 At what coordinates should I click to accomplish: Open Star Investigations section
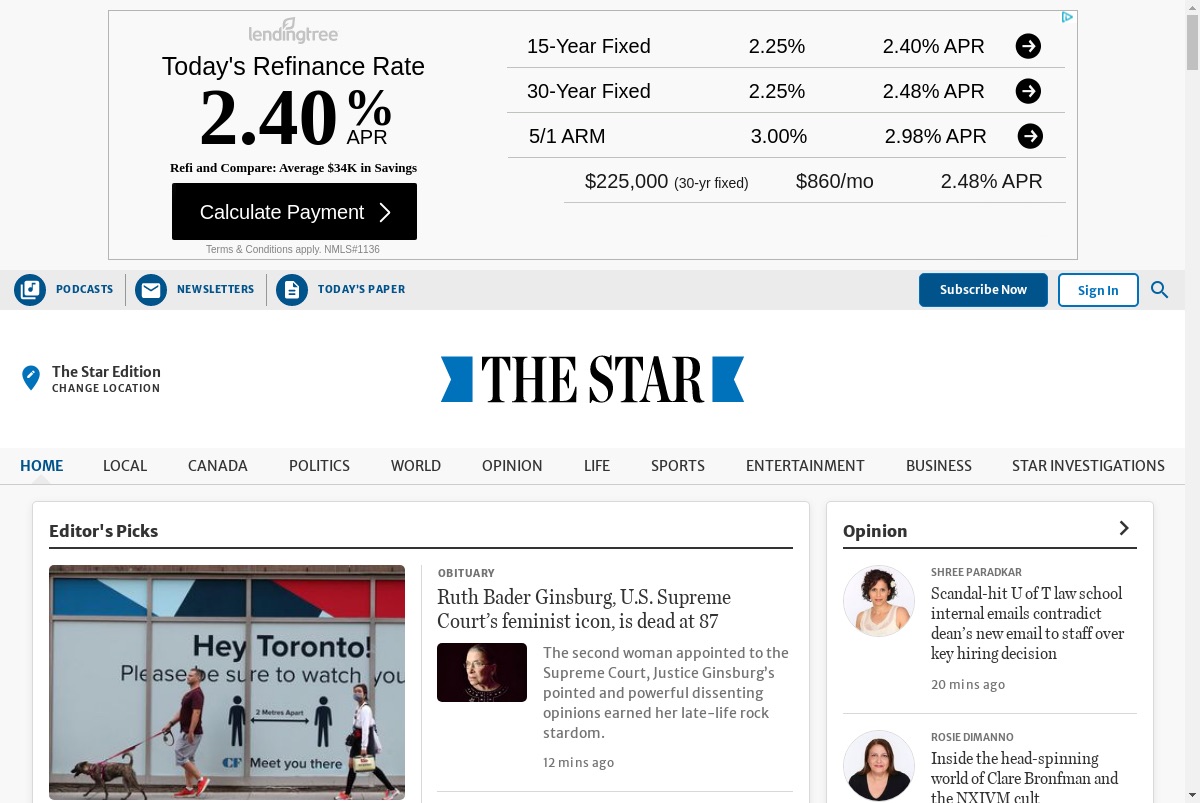[x=1088, y=466]
